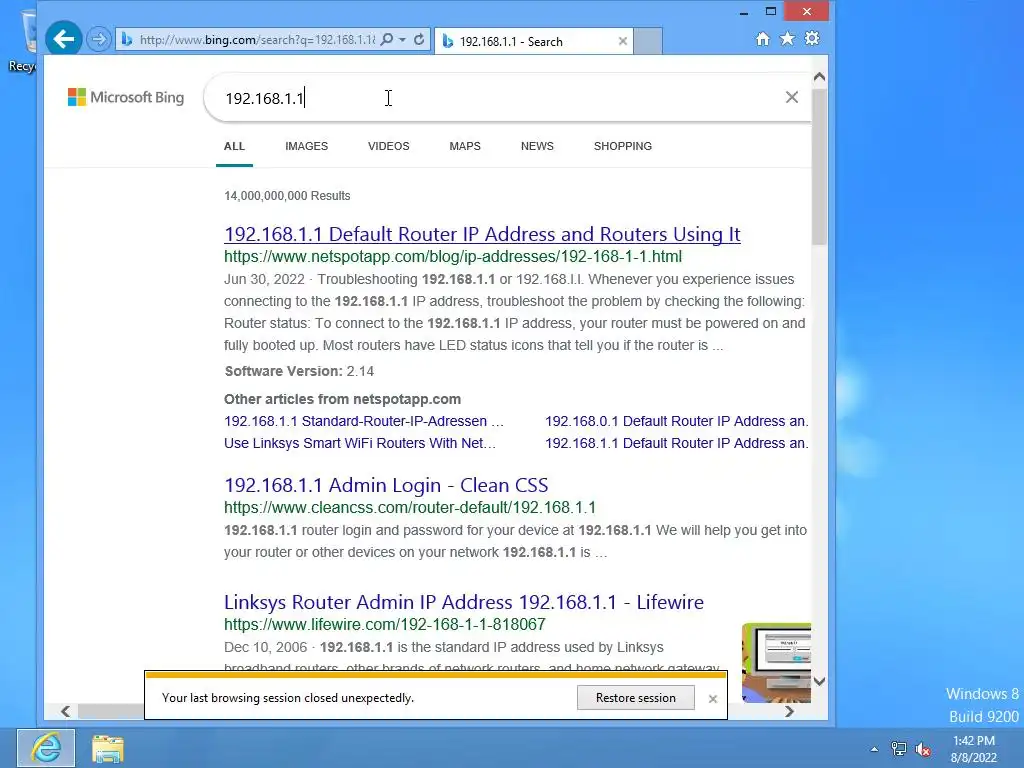
Task: Click the horizontal scrollbar right arrow
Action: pyautogui.click(x=790, y=711)
